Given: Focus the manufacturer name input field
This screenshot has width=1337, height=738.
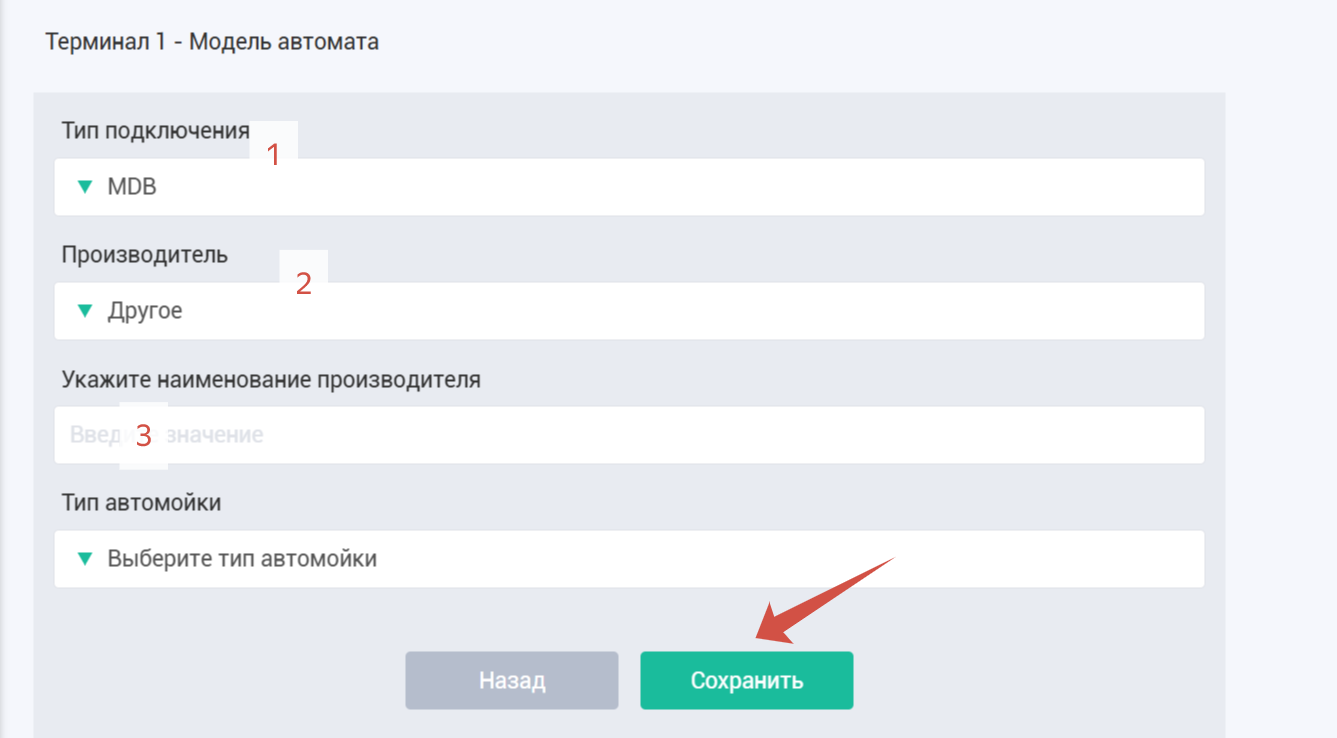Looking at the screenshot, I should coord(629,435).
